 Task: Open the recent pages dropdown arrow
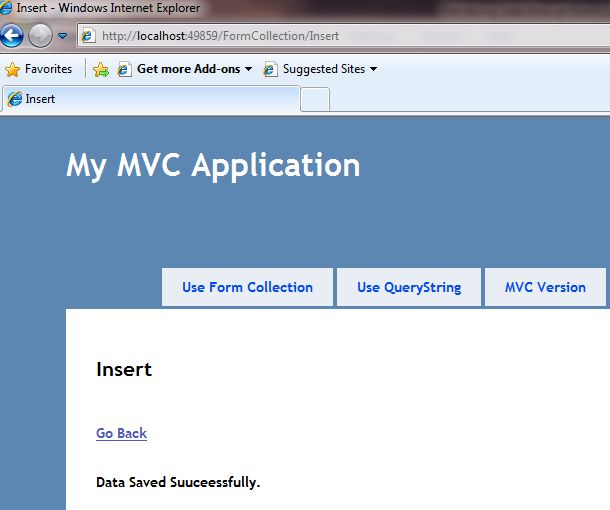coord(62,36)
